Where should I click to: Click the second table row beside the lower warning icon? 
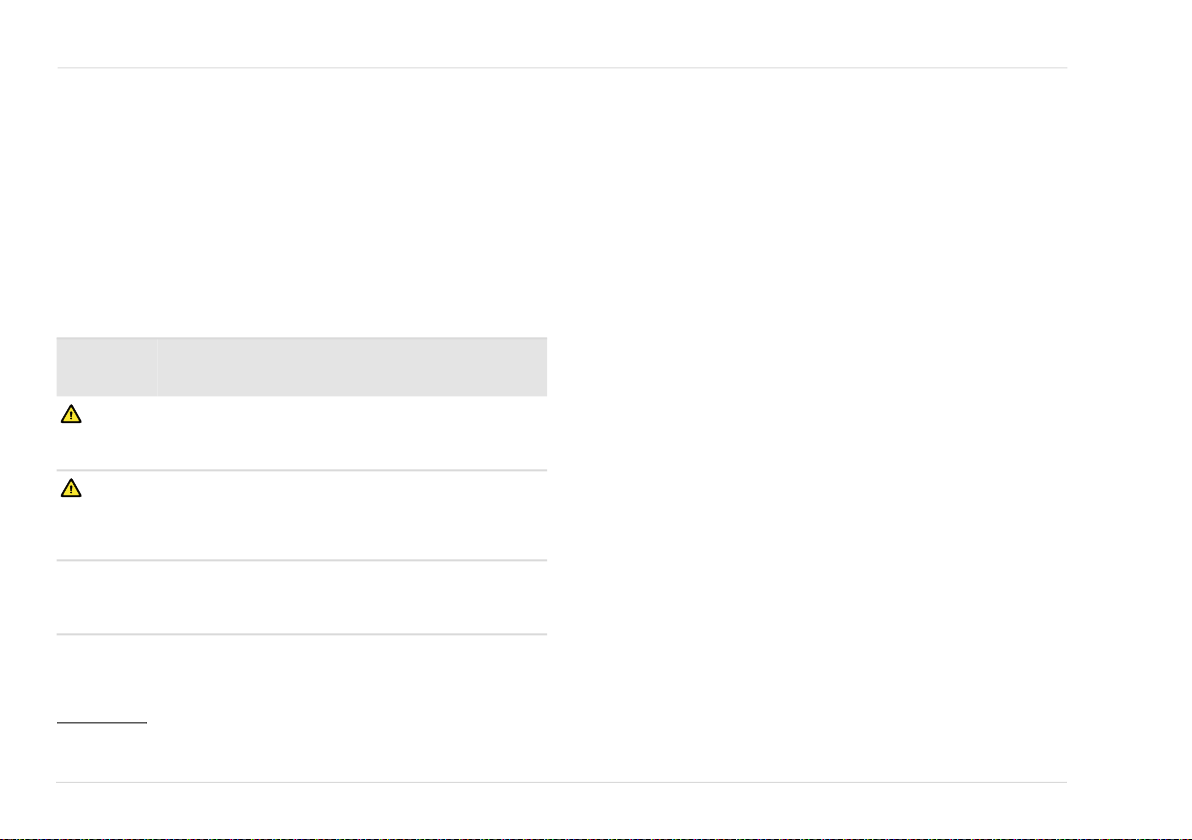point(302,515)
